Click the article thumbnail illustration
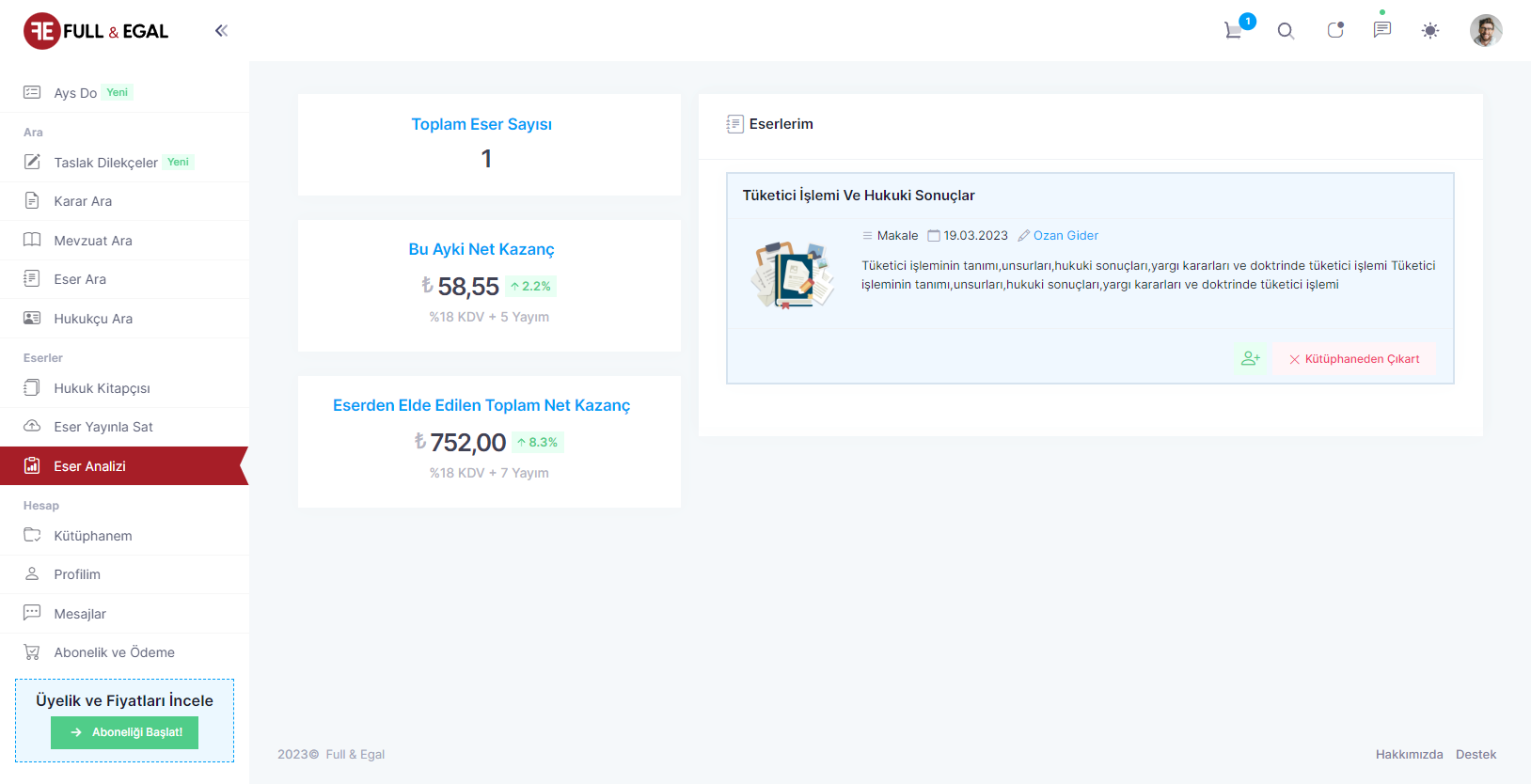This screenshot has height=784, width=1531. [x=792, y=274]
